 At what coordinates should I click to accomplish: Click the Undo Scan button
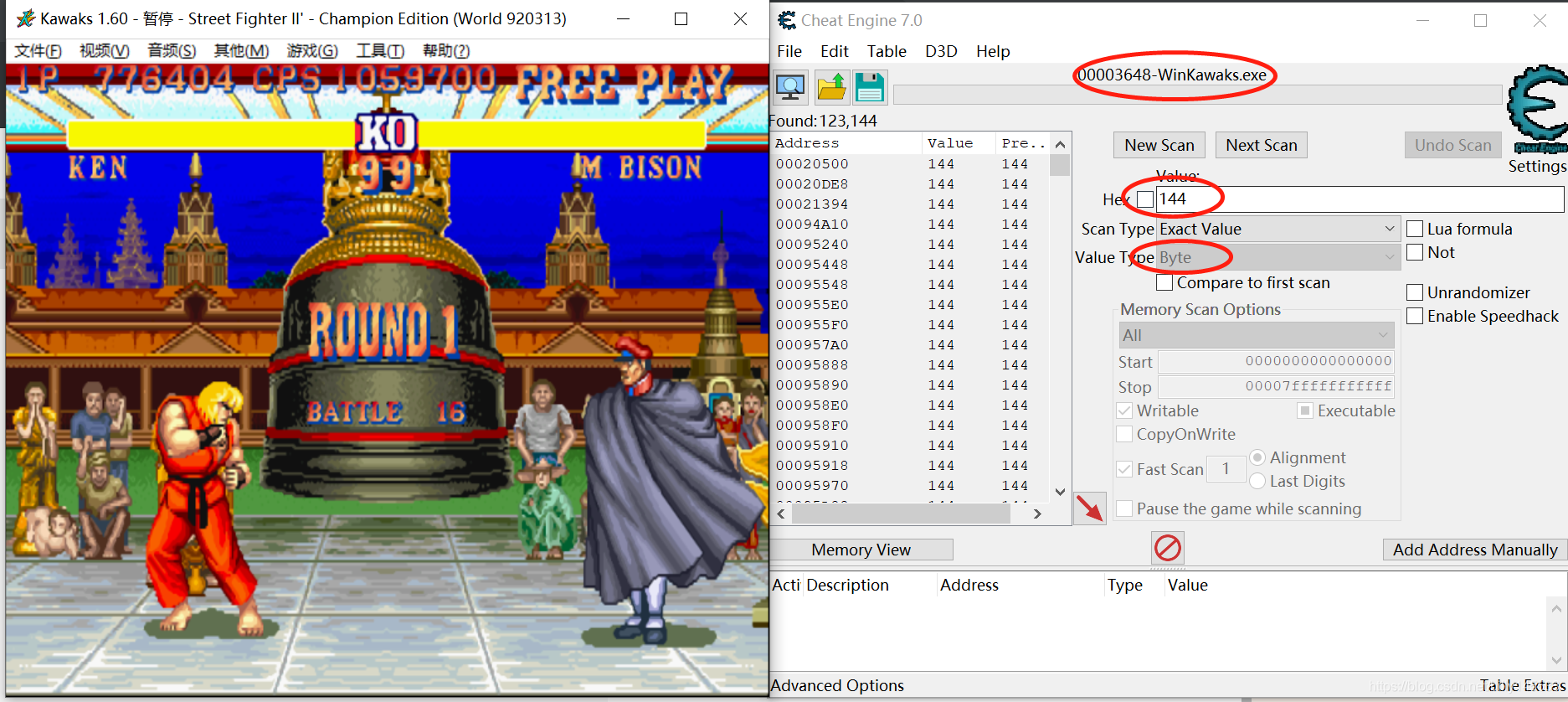(1453, 145)
